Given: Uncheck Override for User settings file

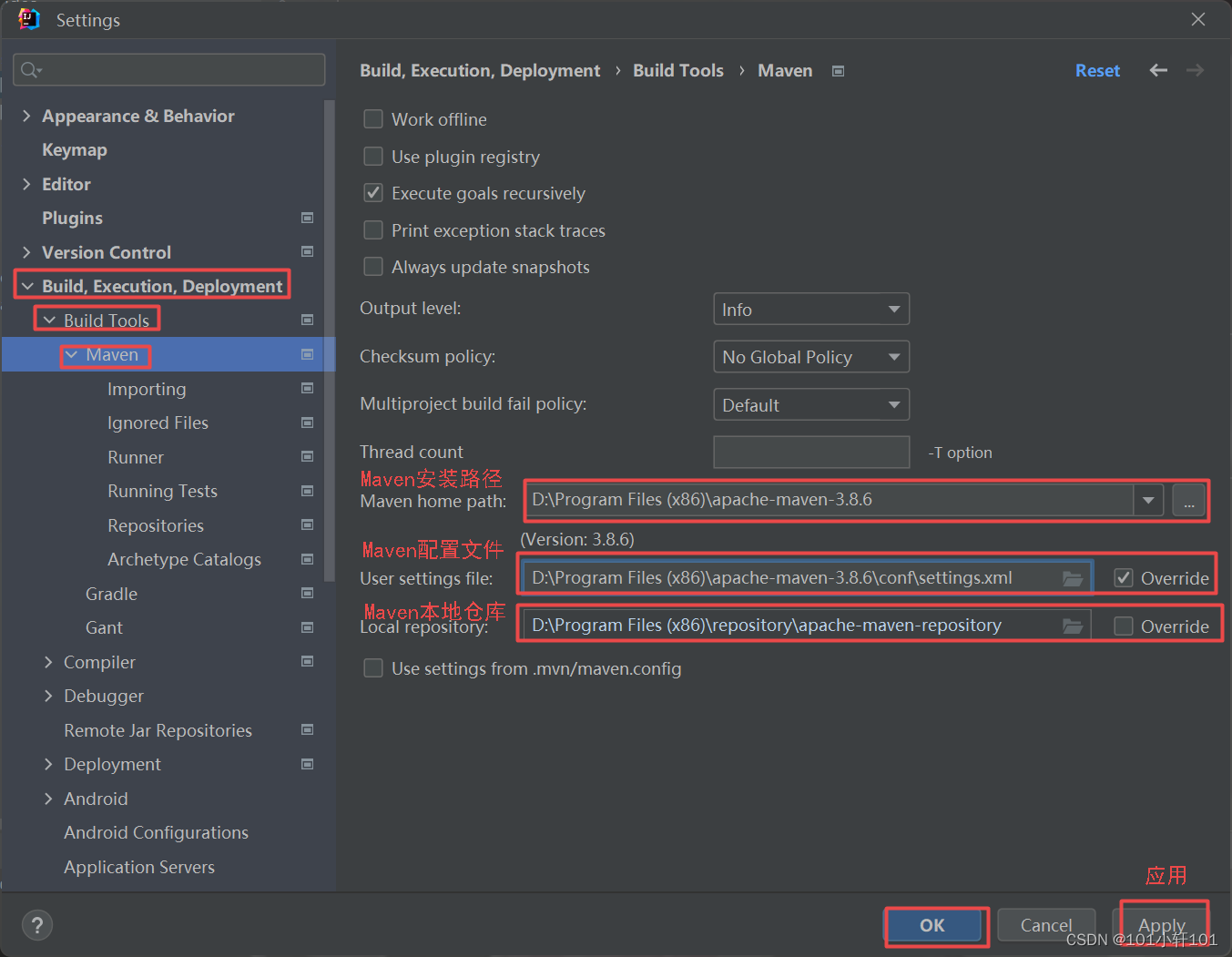Looking at the screenshot, I should 1124,578.
